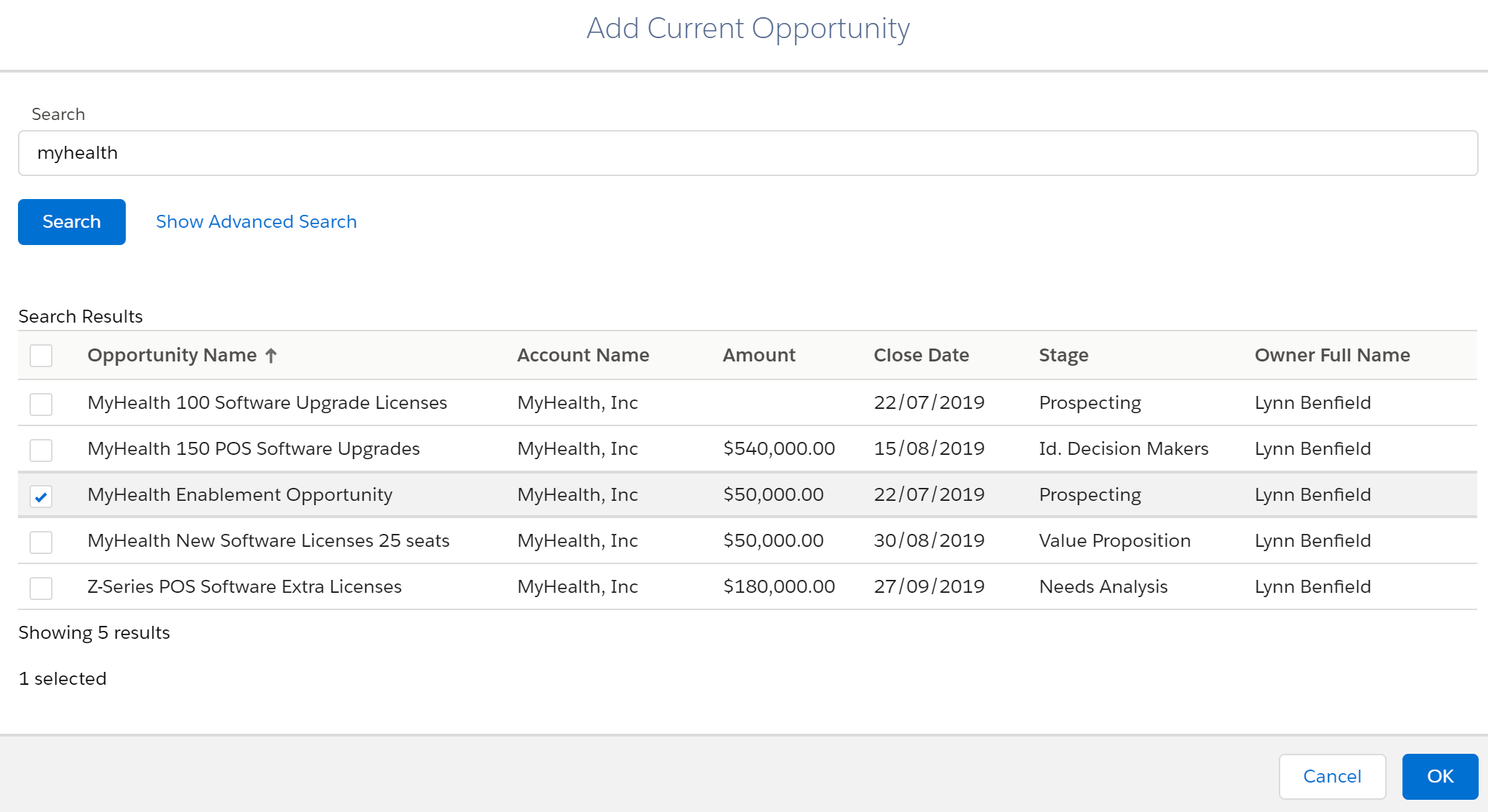This screenshot has width=1488, height=812.
Task: Click the Search Results label
Action: tap(81, 317)
